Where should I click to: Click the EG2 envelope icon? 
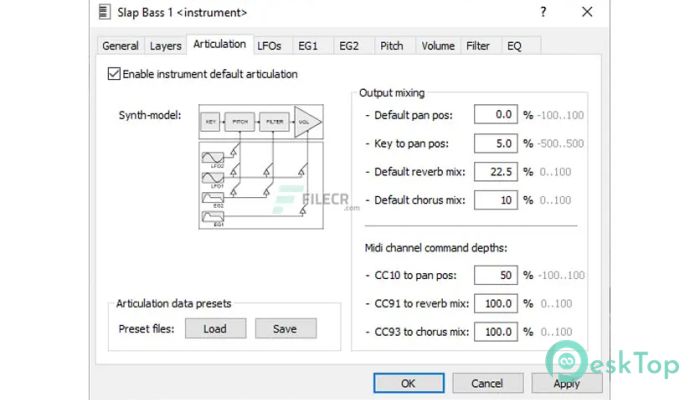(212, 198)
